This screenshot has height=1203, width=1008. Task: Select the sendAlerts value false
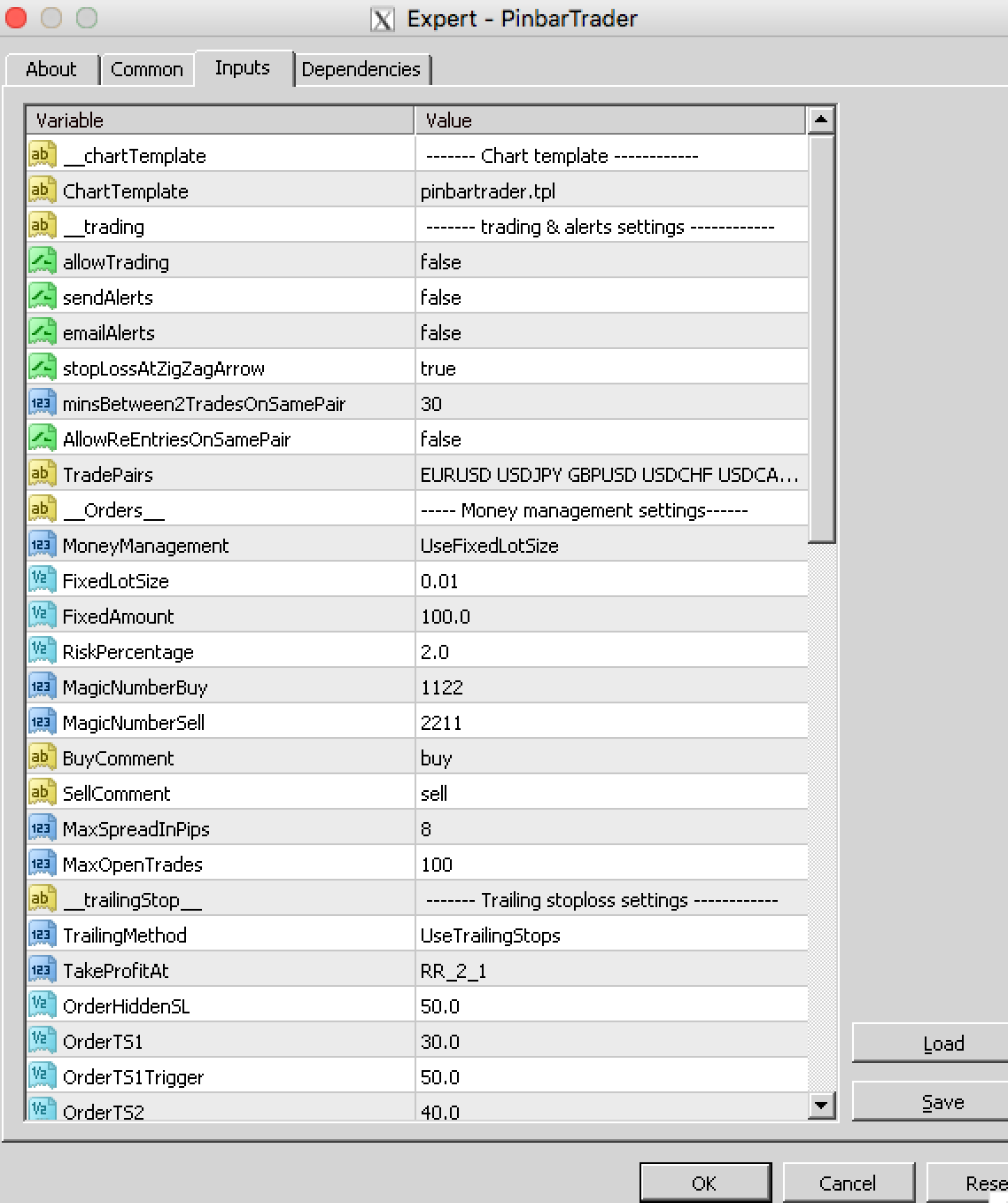coord(611,297)
